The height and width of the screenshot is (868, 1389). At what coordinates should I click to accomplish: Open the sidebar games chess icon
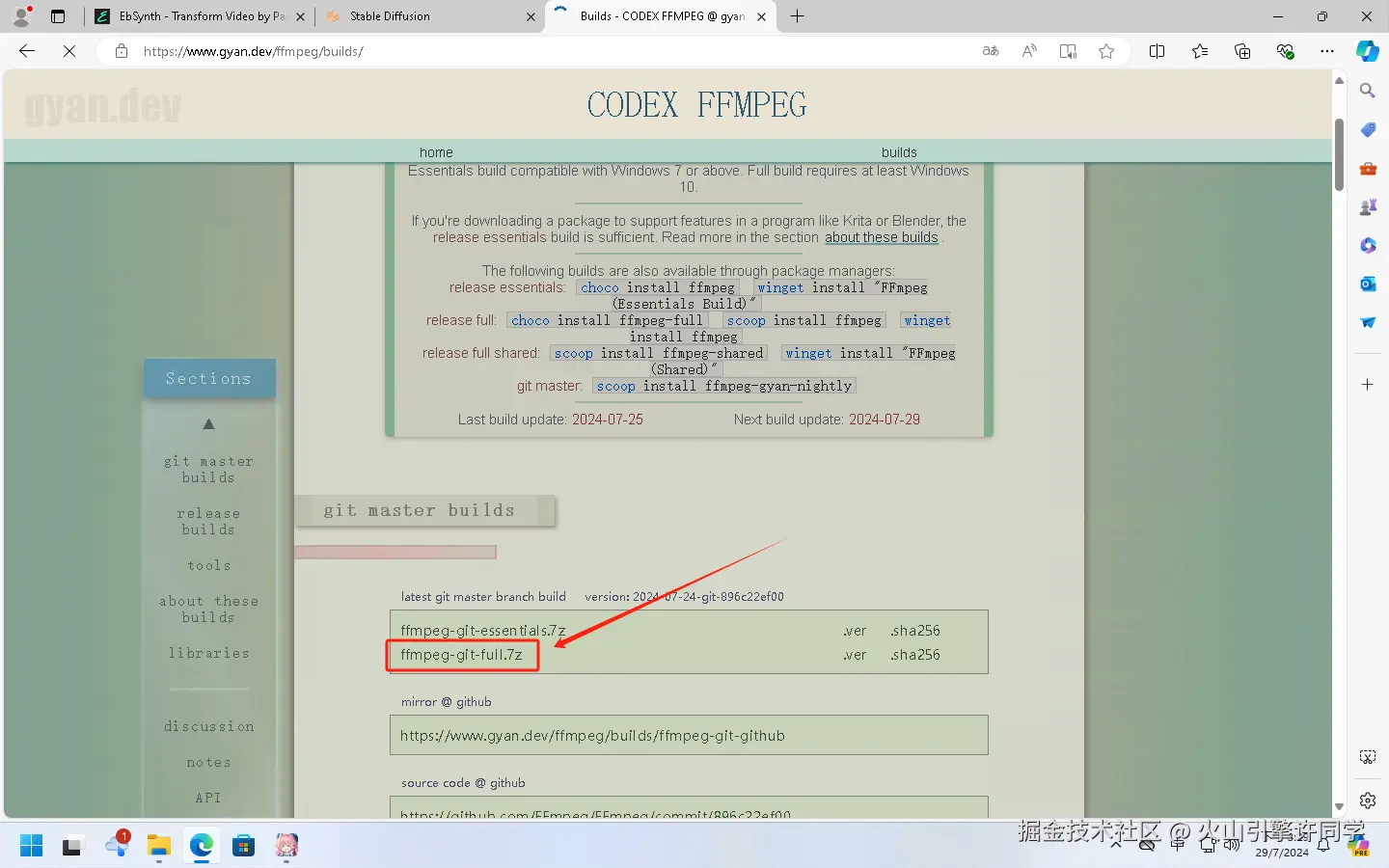pyautogui.click(x=1368, y=206)
